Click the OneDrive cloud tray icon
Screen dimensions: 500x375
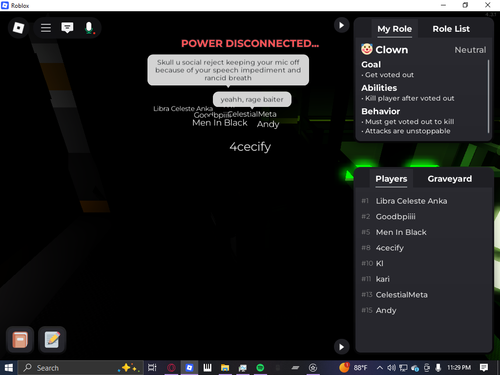[415, 368]
